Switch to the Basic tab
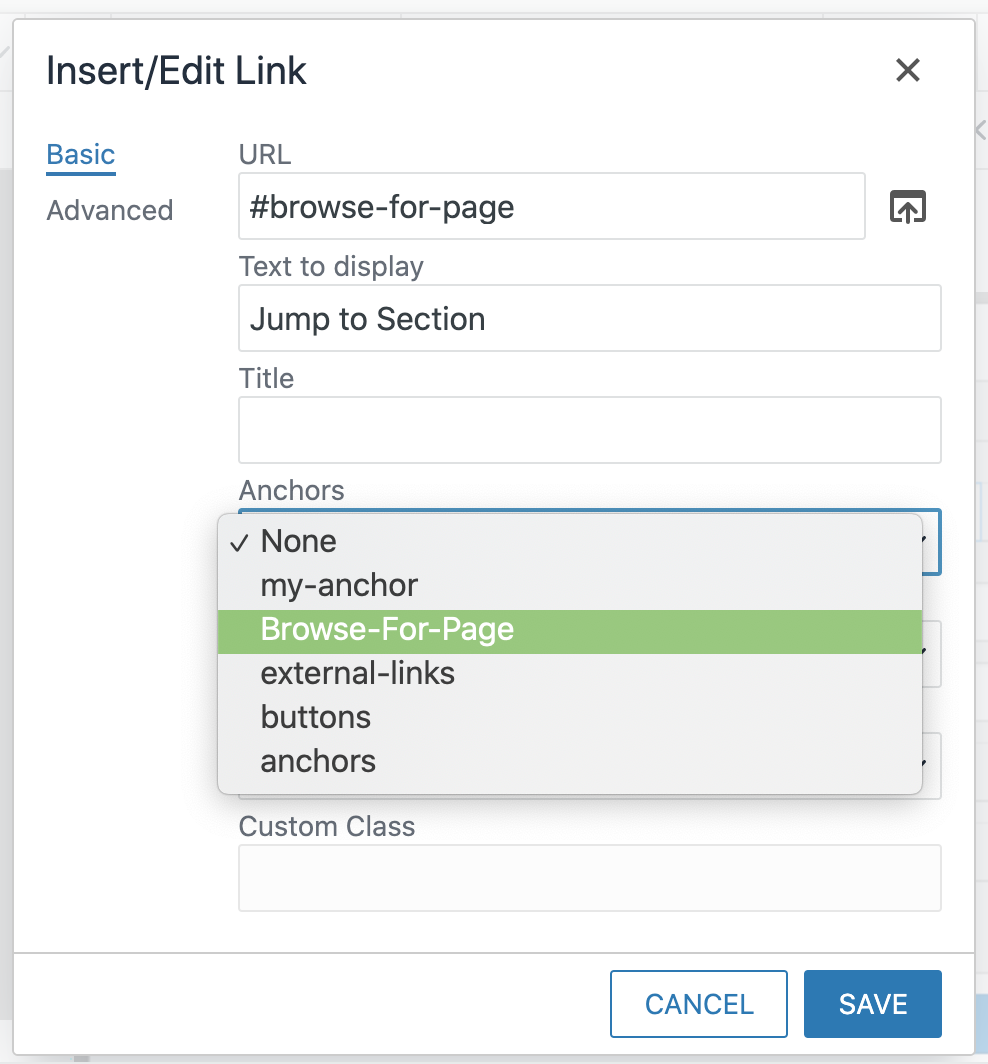 click(x=81, y=155)
